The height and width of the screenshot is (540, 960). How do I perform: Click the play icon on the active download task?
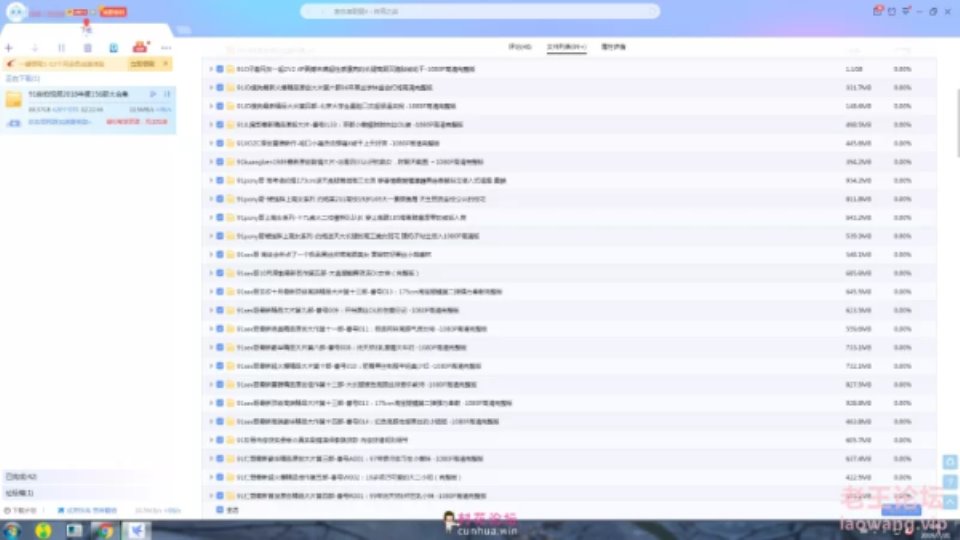[x=152, y=94]
